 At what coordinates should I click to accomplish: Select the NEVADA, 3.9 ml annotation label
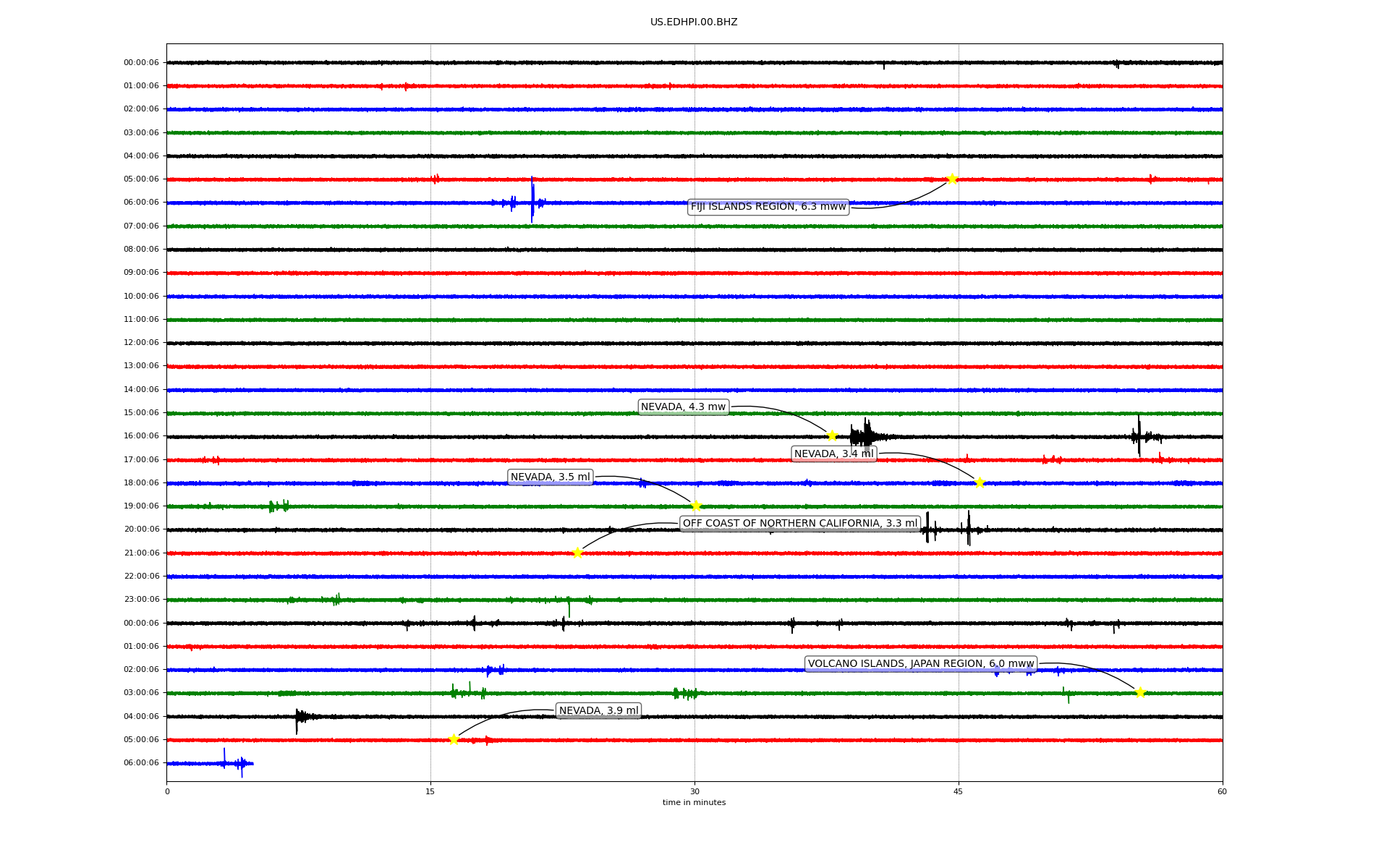pos(598,711)
